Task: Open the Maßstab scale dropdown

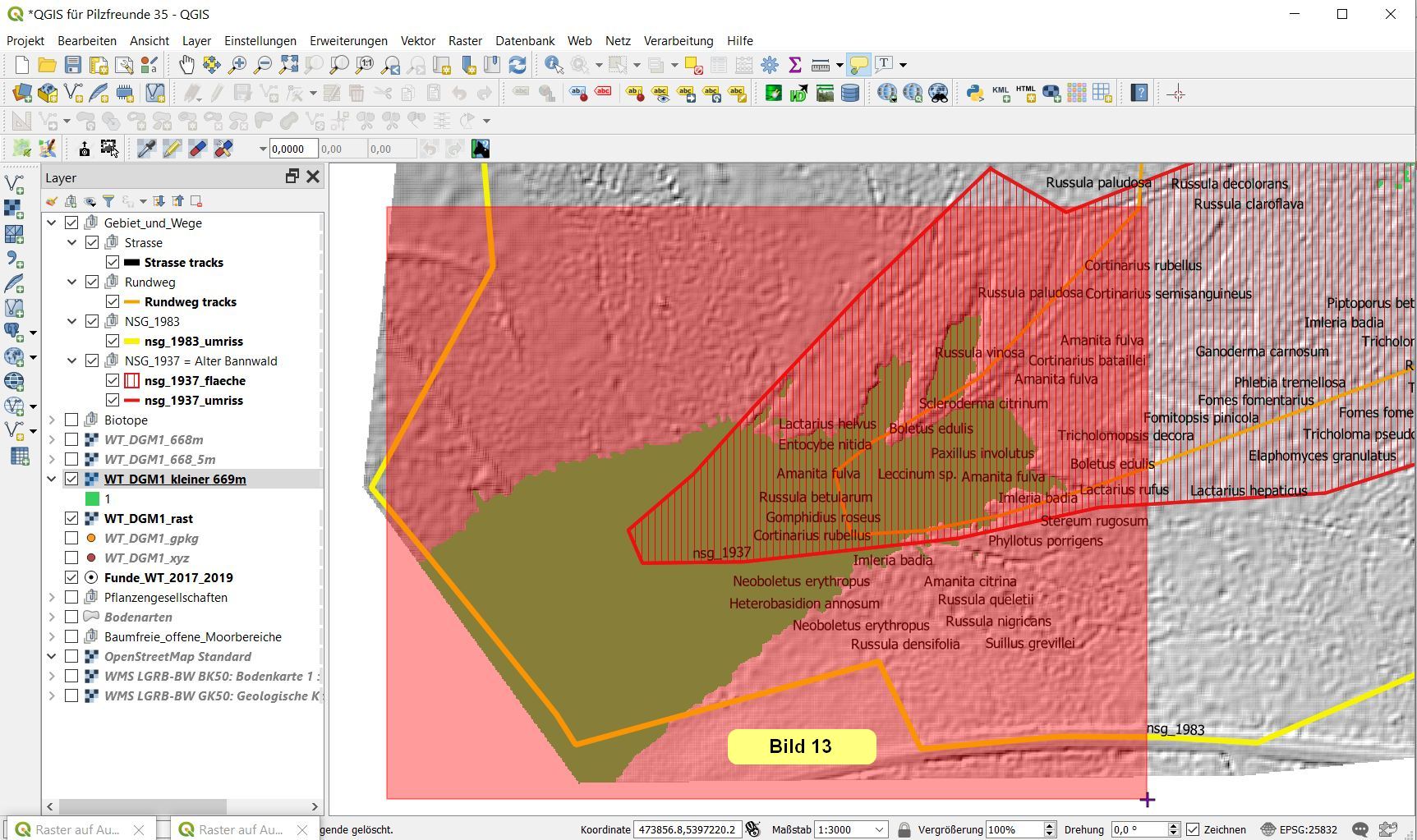Action: pyautogui.click(x=879, y=829)
